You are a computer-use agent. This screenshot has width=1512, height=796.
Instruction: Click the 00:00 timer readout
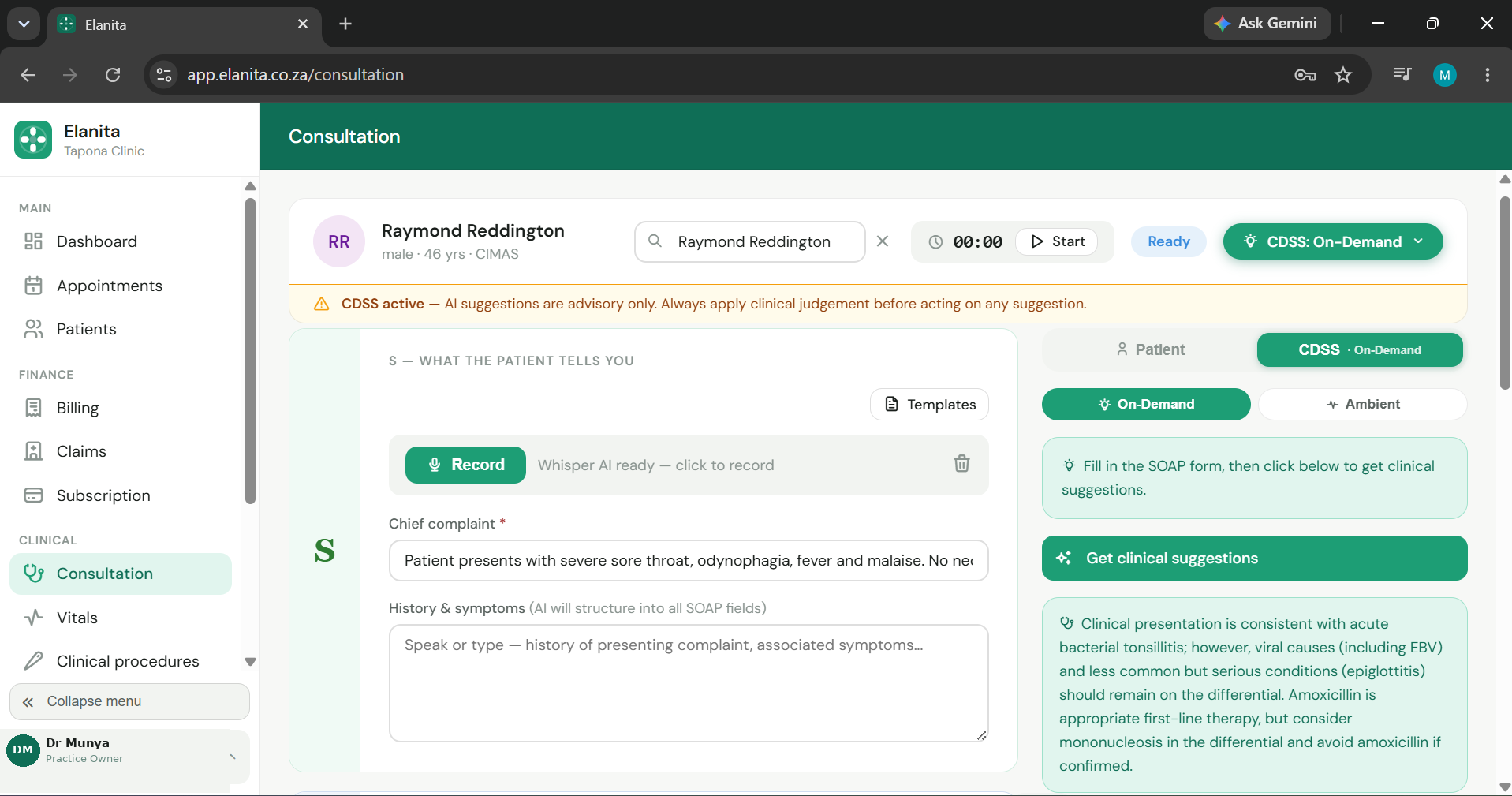click(977, 242)
